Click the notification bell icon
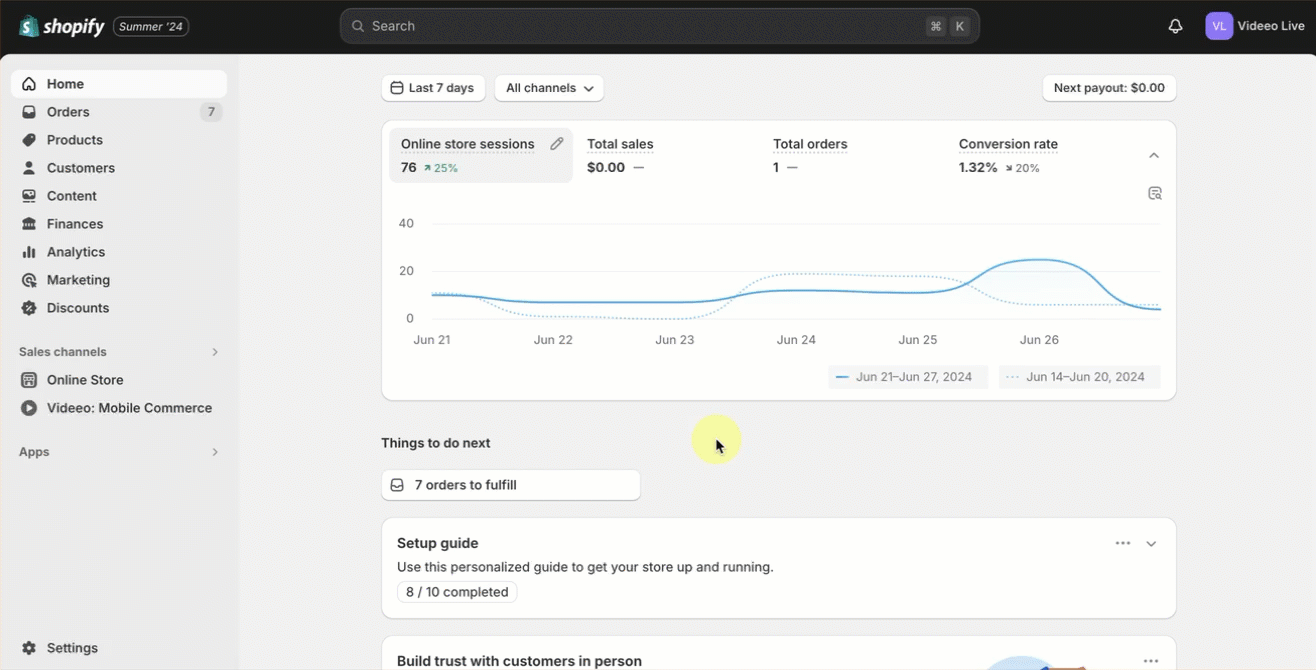Viewport: 1316px width, 670px height. click(x=1175, y=26)
